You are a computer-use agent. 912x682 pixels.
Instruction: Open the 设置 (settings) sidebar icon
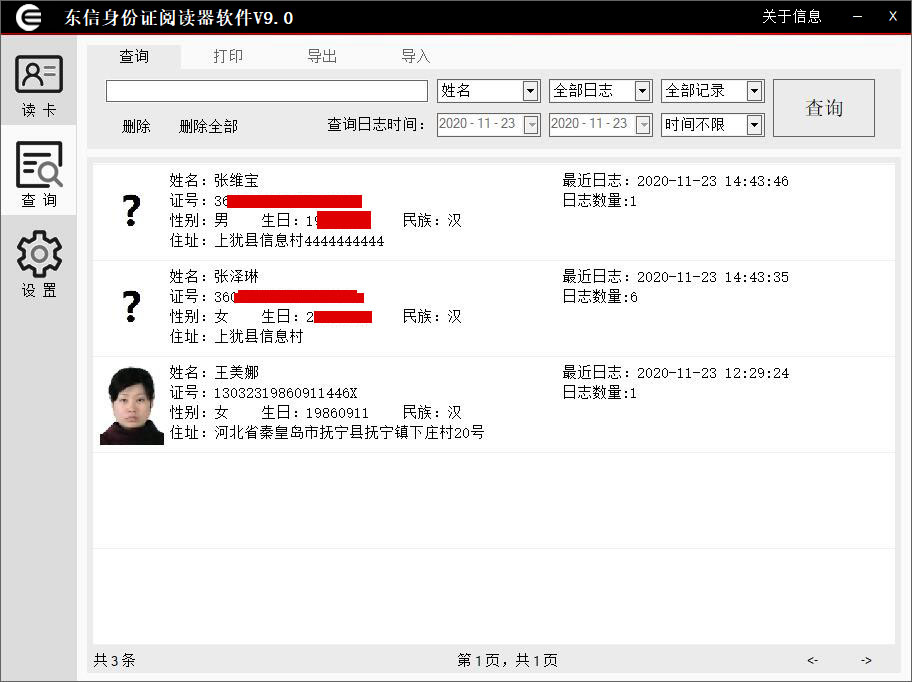(x=39, y=262)
